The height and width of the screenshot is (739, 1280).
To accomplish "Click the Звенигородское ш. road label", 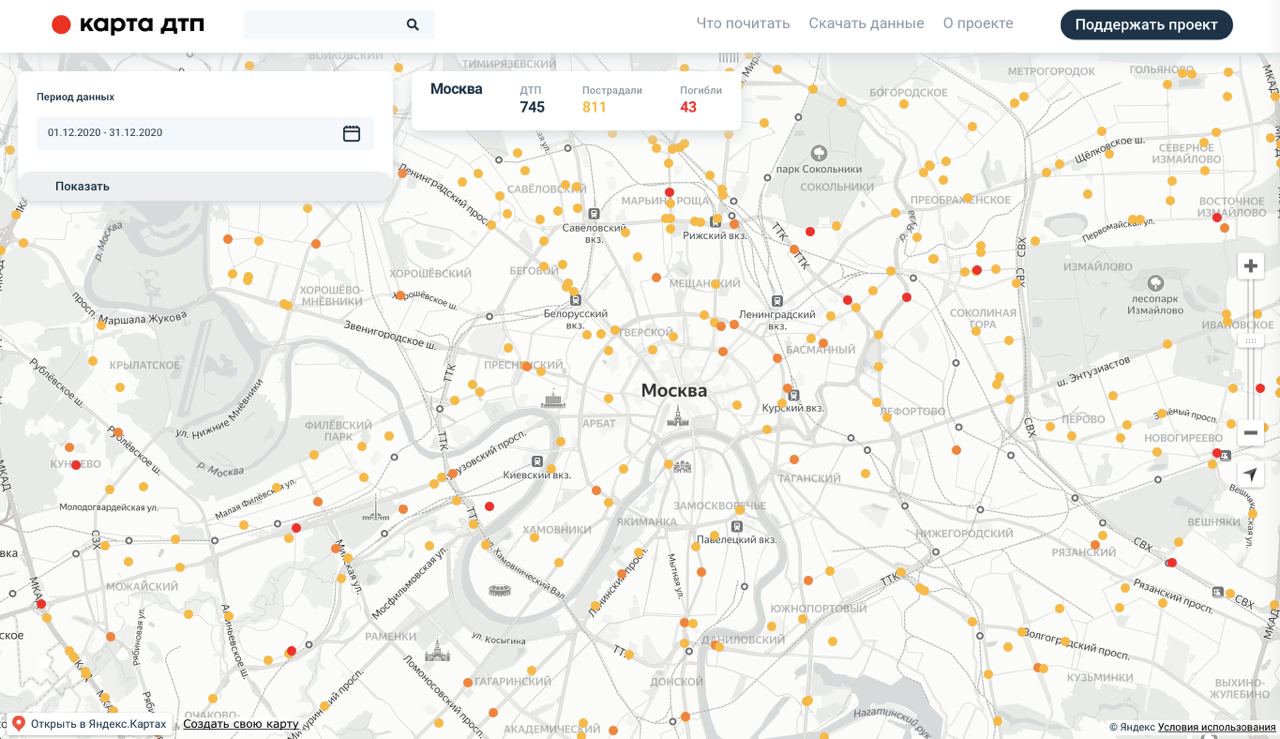I will pyautogui.click(x=390, y=334).
